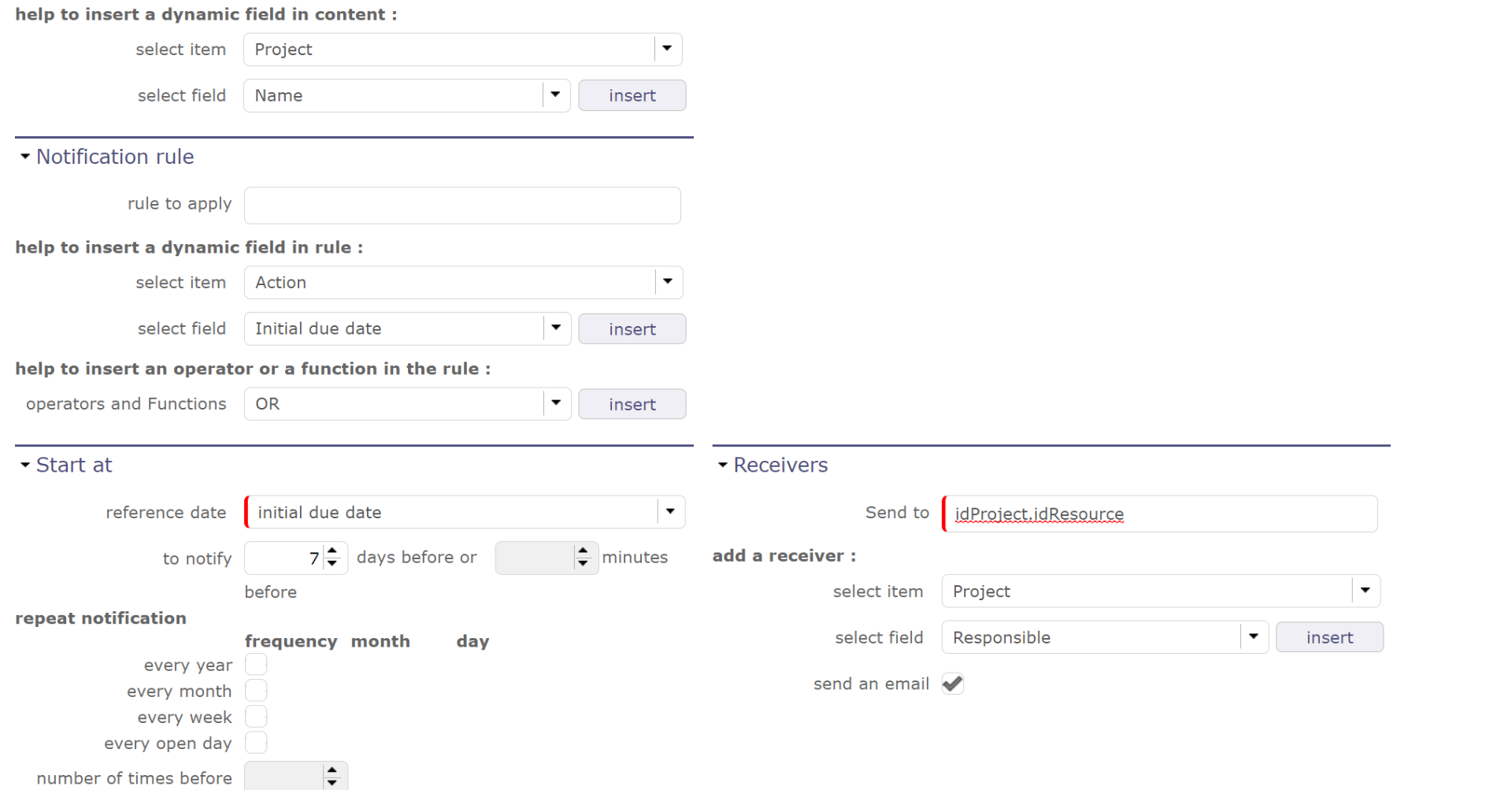Uncheck the send an email checkbox
The height and width of the screenshot is (790, 1512).
pyautogui.click(x=953, y=684)
